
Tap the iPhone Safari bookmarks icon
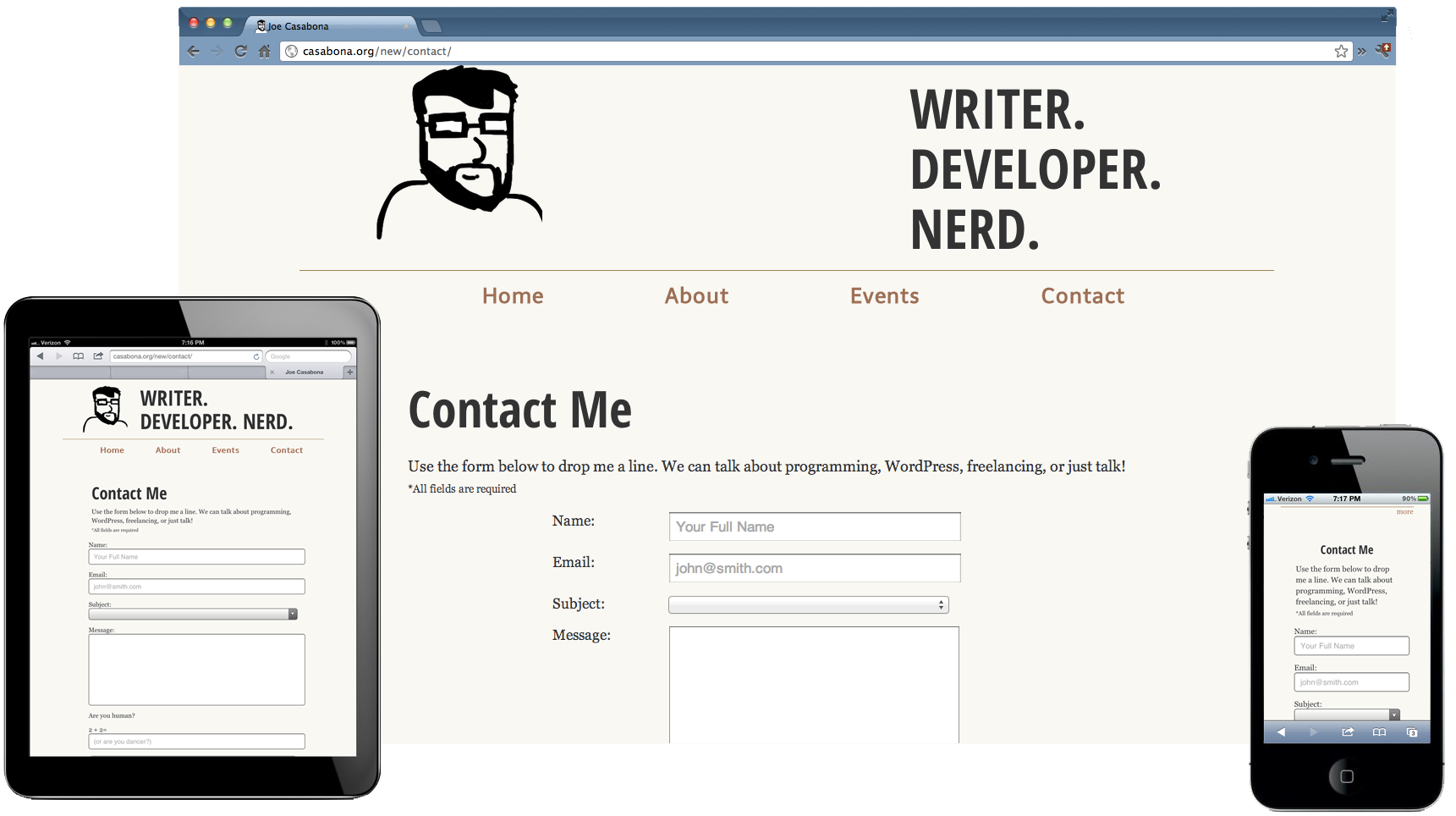click(1379, 732)
